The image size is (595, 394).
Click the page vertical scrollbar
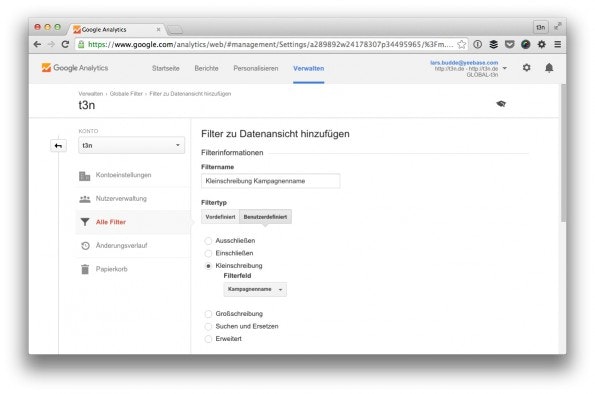[x=563, y=153]
